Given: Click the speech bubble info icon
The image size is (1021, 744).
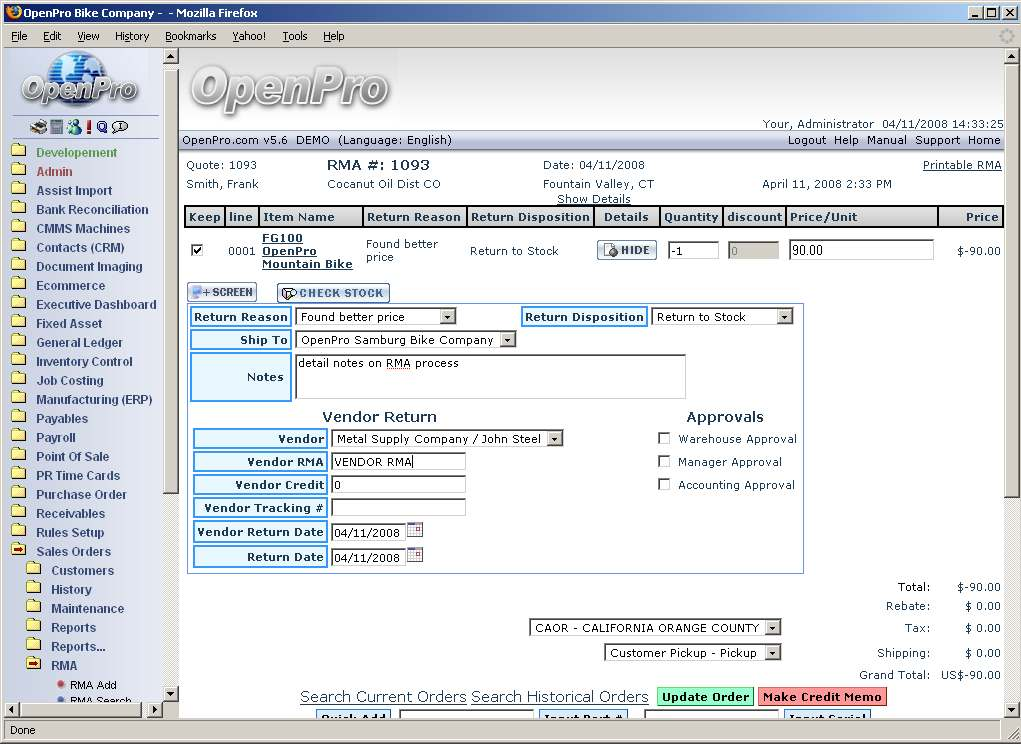Looking at the screenshot, I should 120,127.
